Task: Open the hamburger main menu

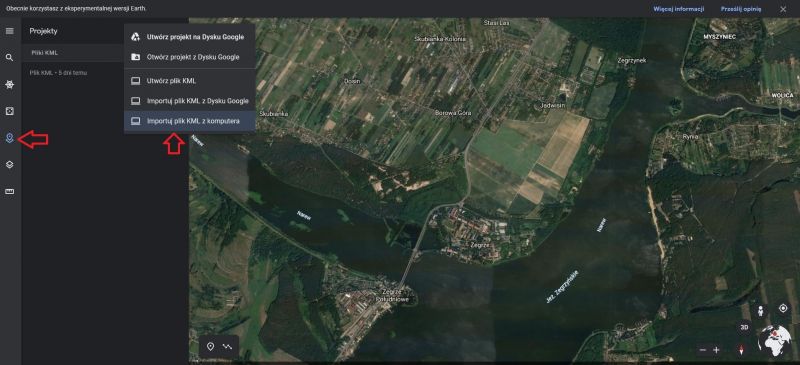Action: click(9, 31)
